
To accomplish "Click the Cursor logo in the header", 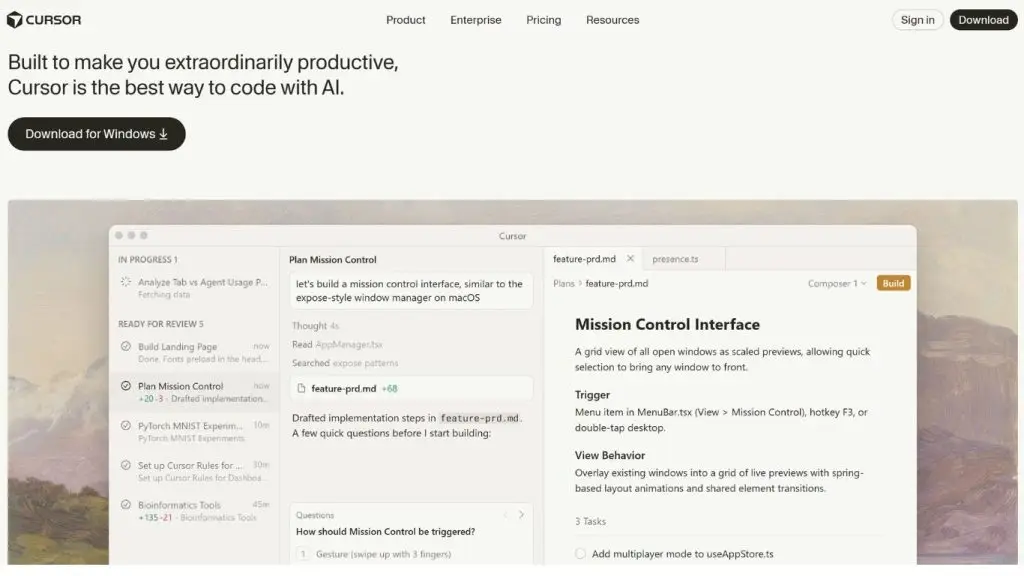I will pos(44,20).
